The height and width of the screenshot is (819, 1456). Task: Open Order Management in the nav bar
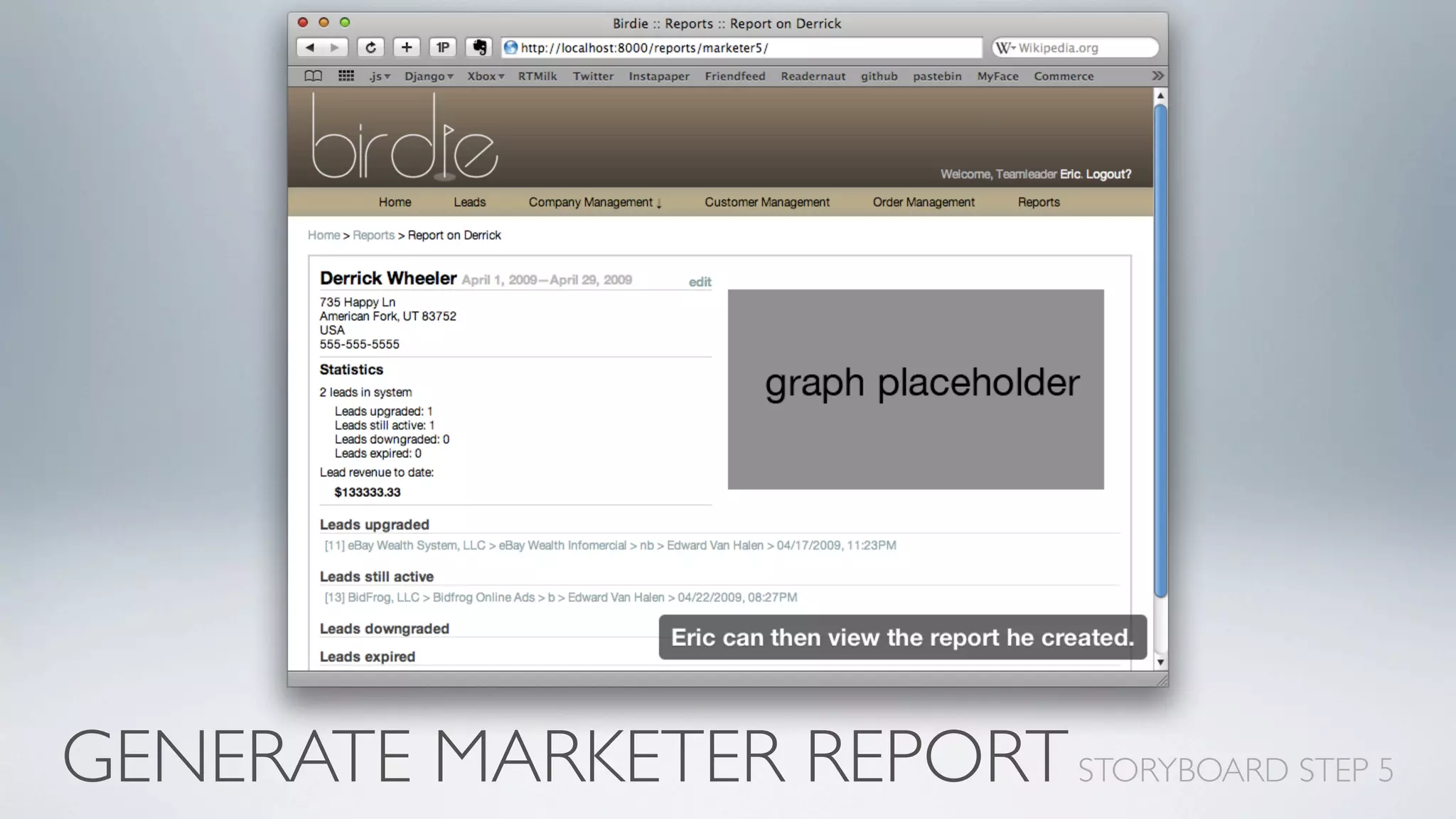tap(924, 203)
